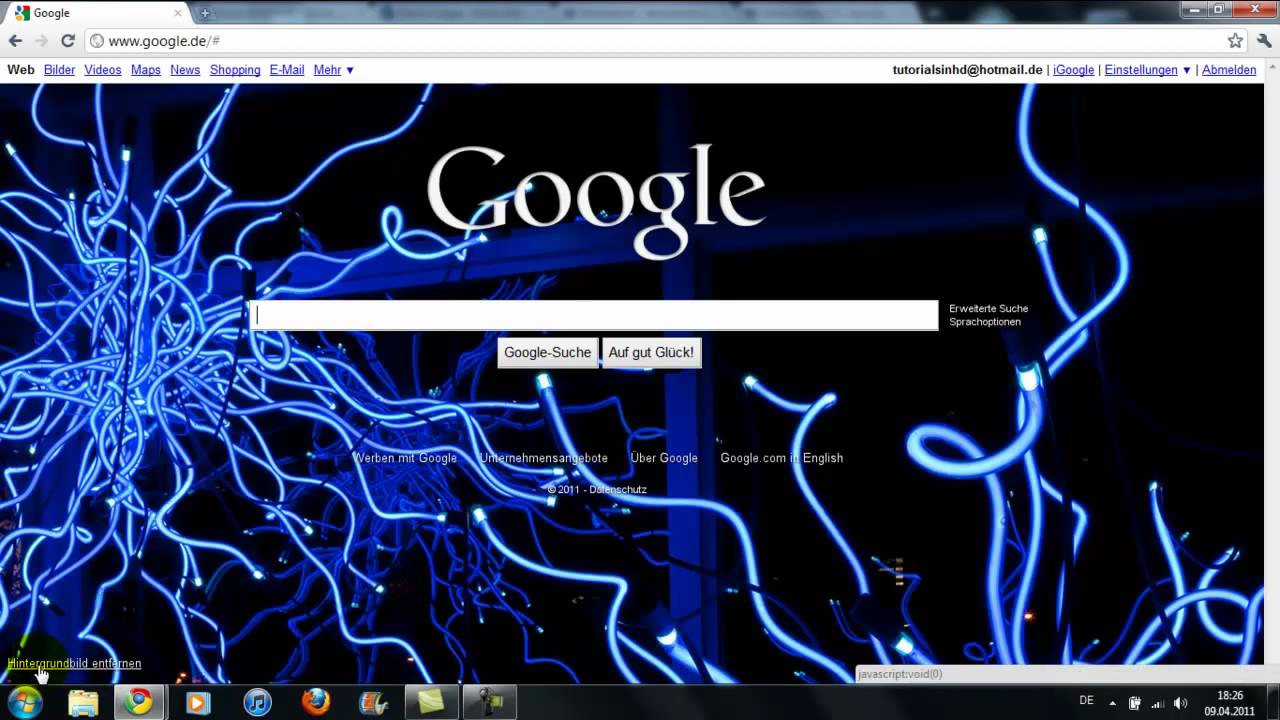This screenshot has width=1280, height=720.
Task: Select the Google browser tab
Action: point(97,13)
